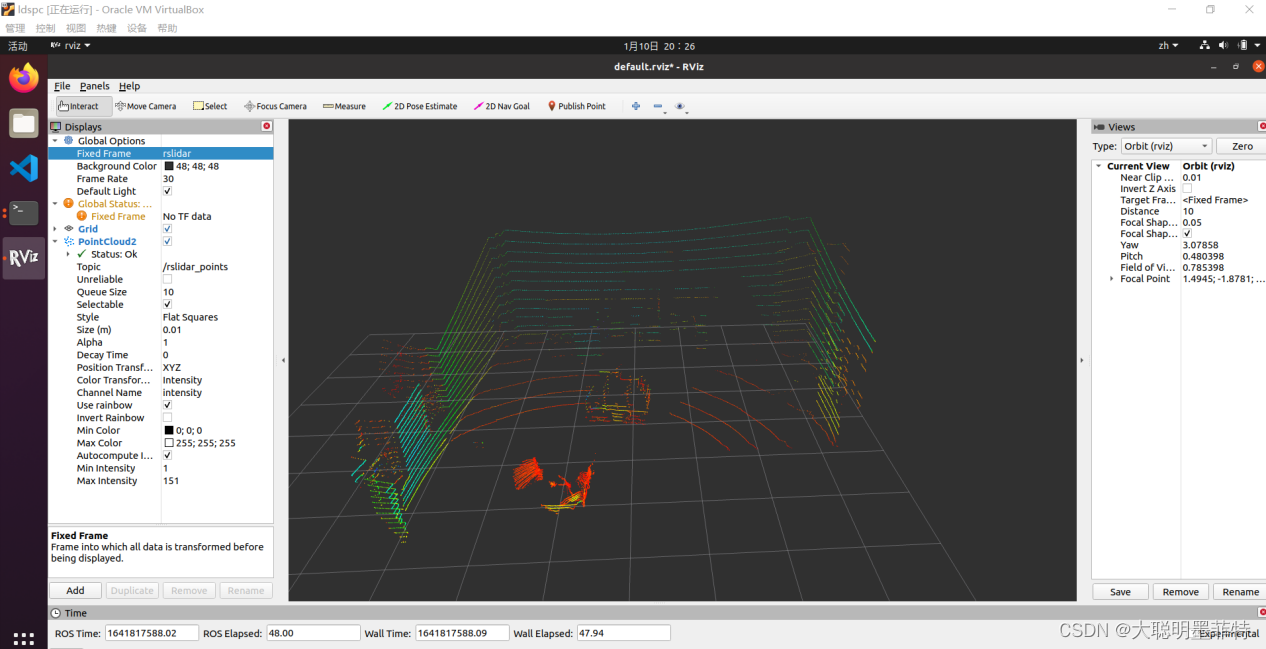Enable the Invert Rainbow checkbox

(x=167, y=418)
